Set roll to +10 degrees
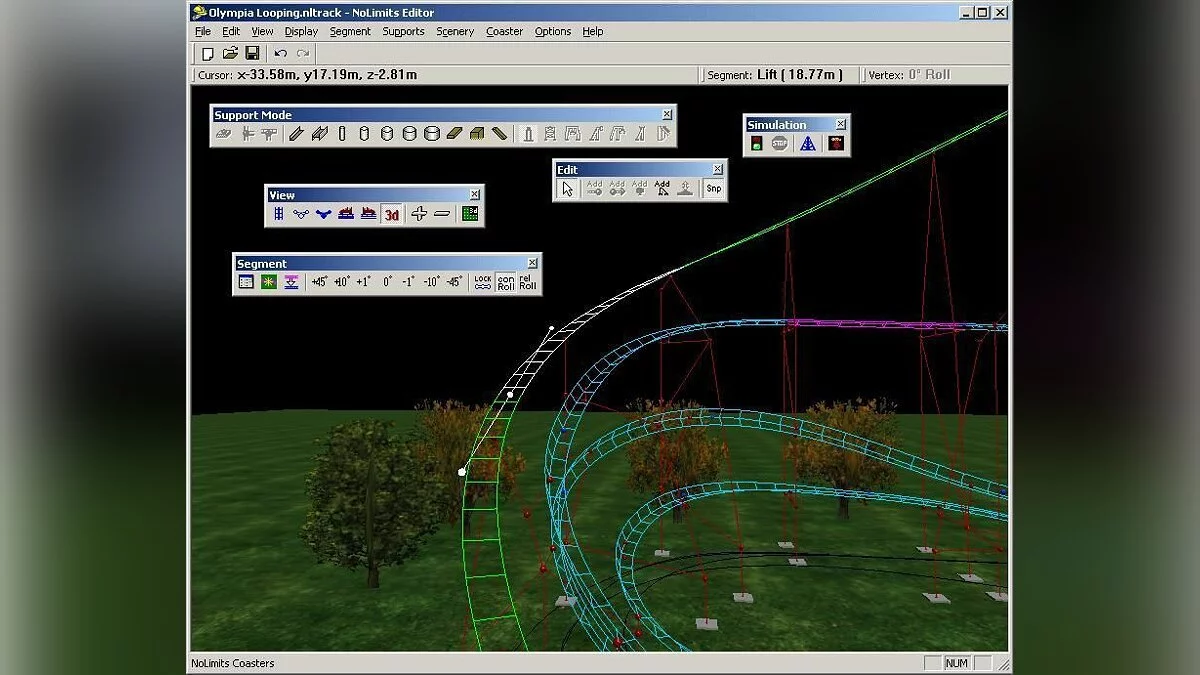 (x=342, y=282)
